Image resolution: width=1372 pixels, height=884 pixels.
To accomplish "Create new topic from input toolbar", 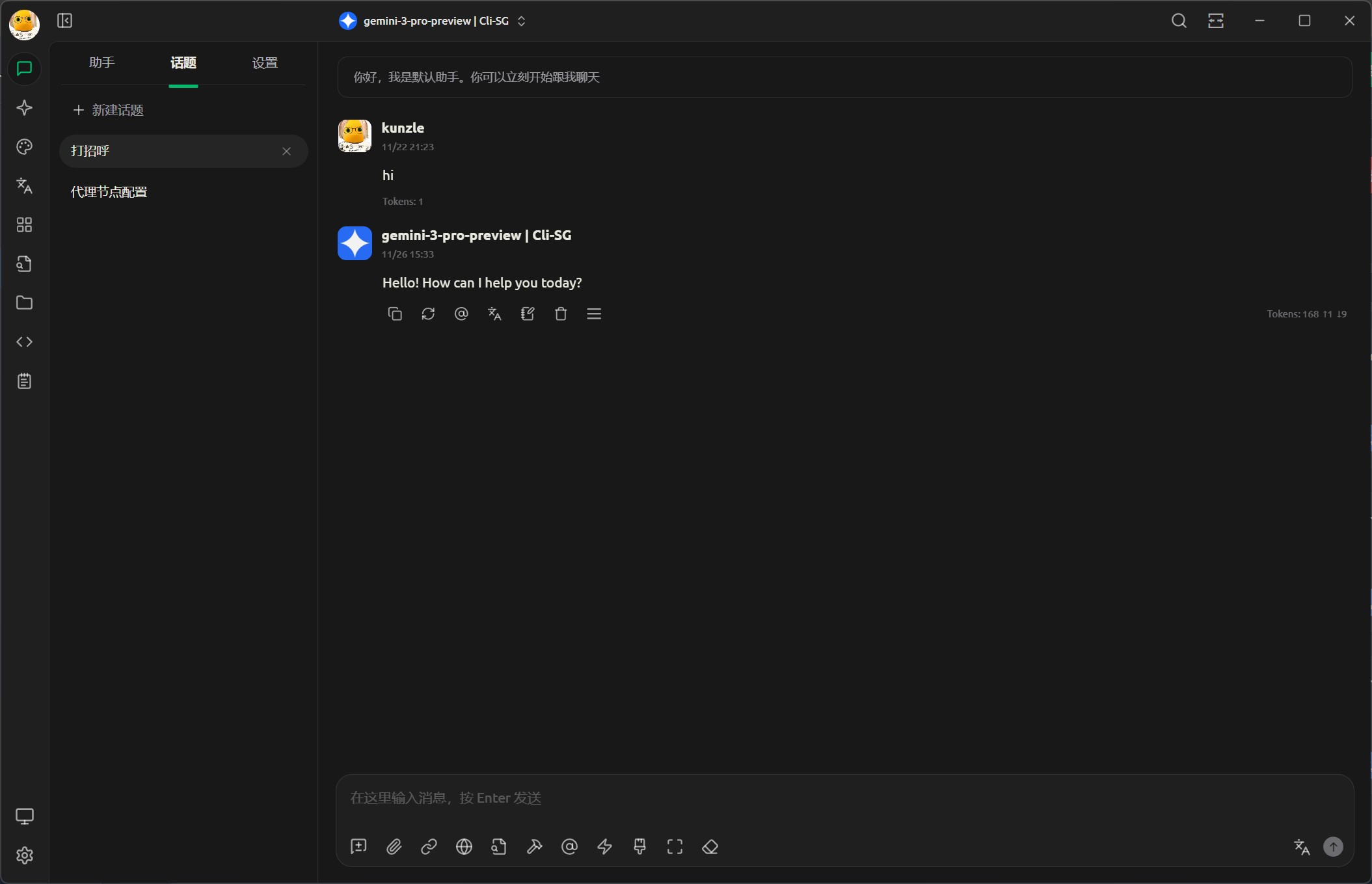I will tap(358, 846).
